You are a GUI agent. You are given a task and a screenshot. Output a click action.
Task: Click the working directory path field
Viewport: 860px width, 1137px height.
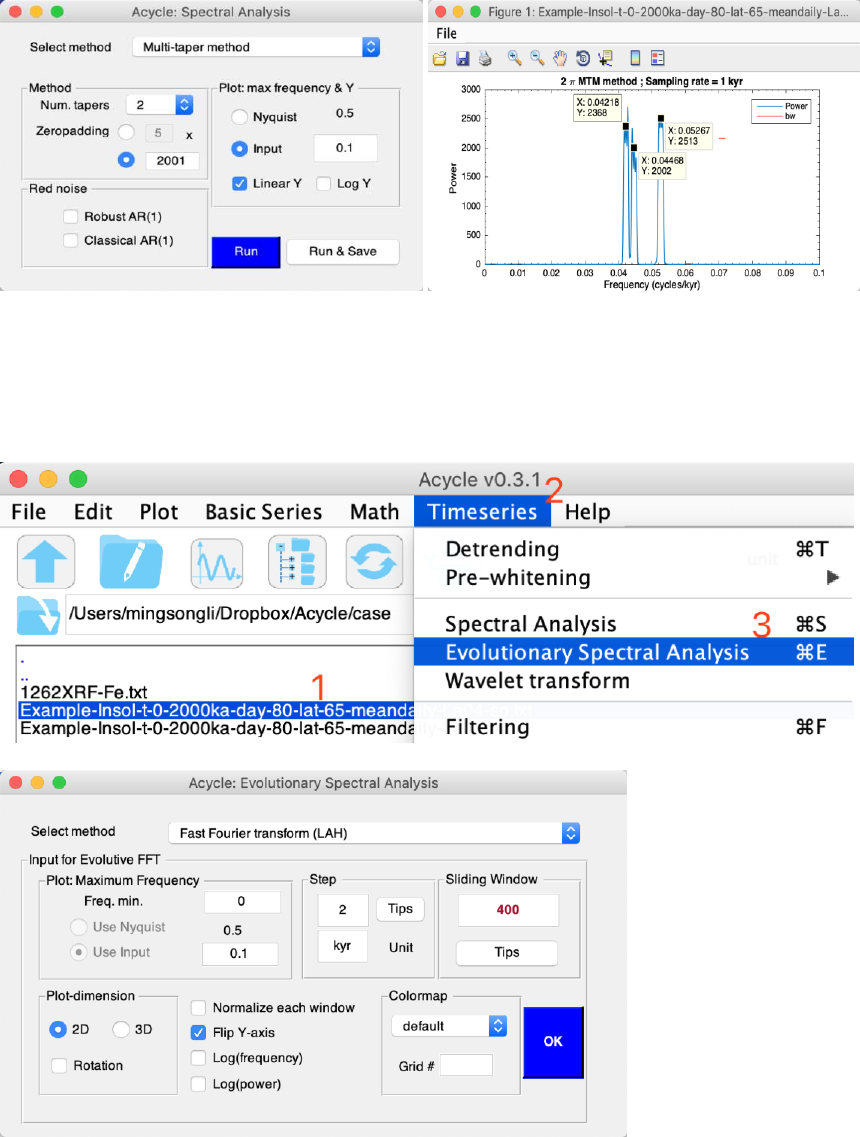tap(239, 614)
